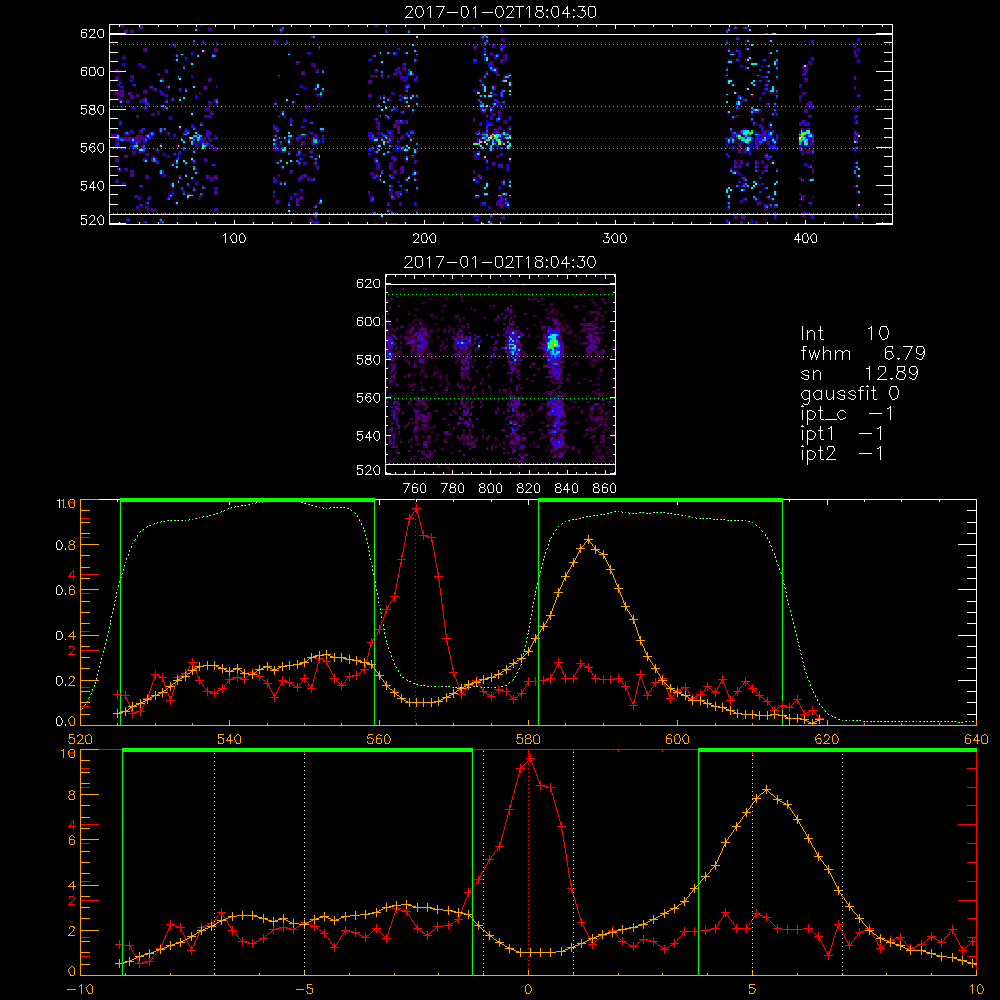Click x-axis label 860 on middle image
The height and width of the screenshot is (1000, 1000).
(x=605, y=489)
